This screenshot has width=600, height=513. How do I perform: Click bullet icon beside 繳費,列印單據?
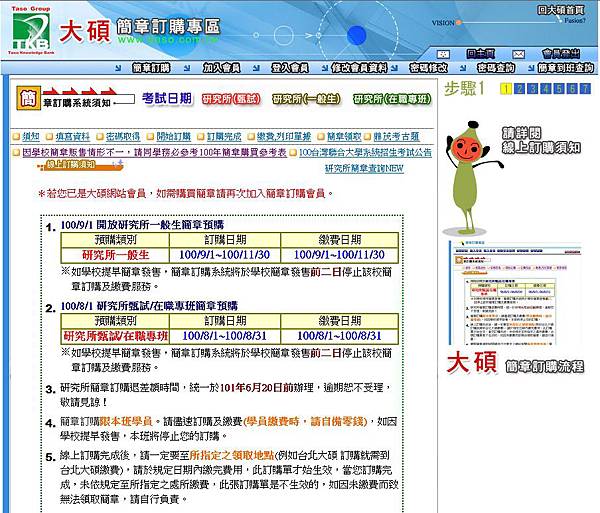pos(251,137)
